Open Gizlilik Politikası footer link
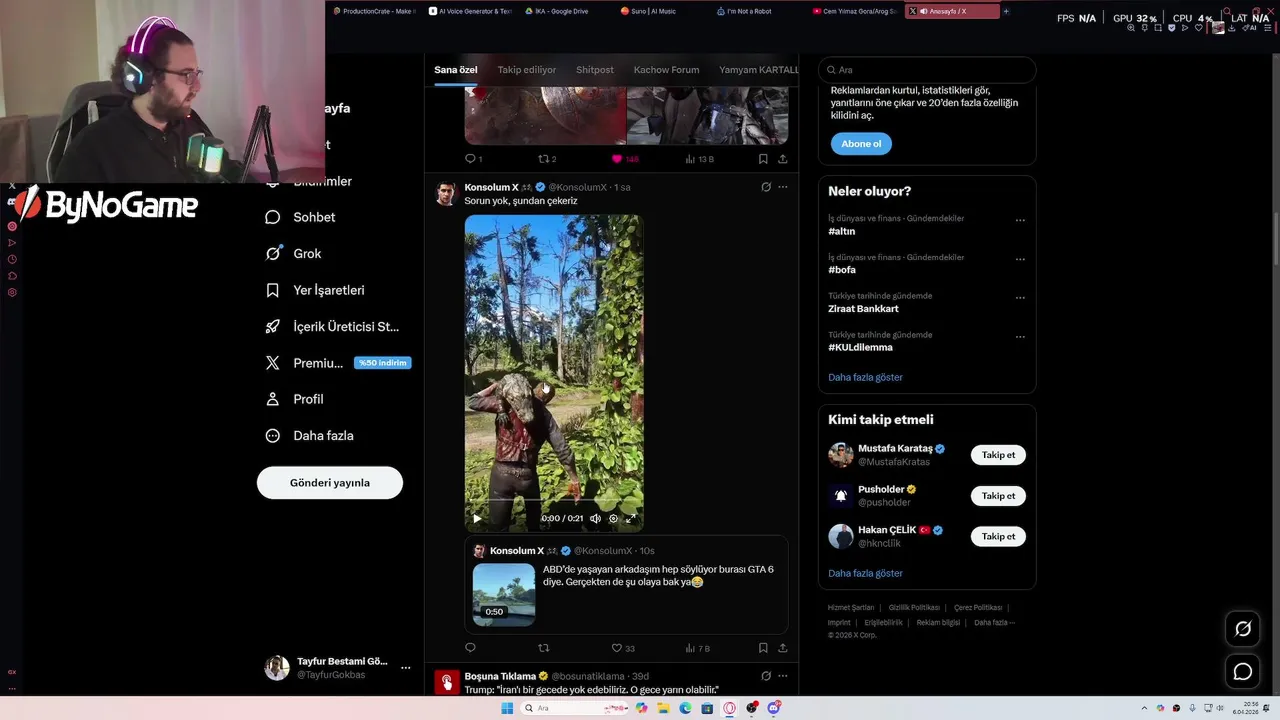The height and width of the screenshot is (720, 1280). point(914,608)
